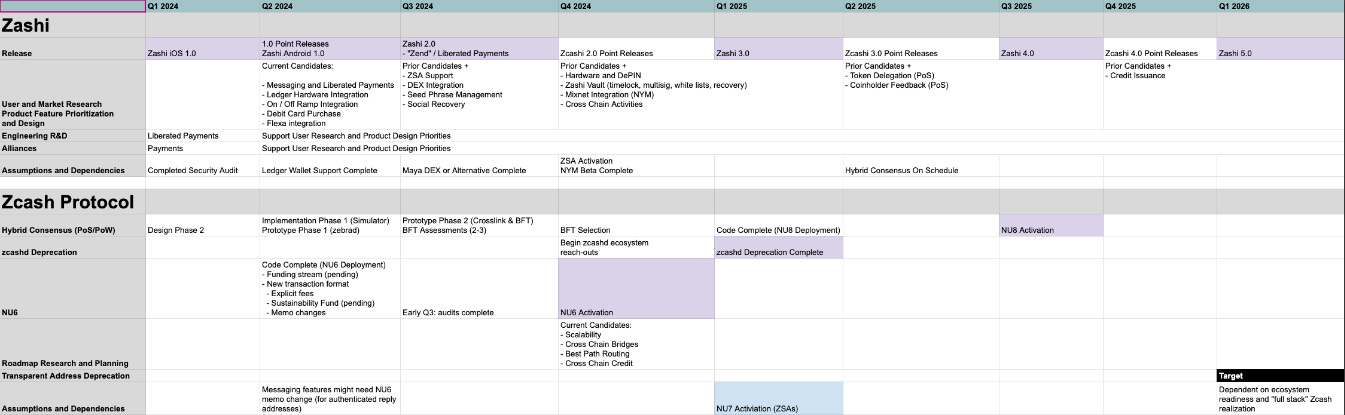Click the NU8 Activation cell
The height and width of the screenshot is (415, 1345).
1050,225
